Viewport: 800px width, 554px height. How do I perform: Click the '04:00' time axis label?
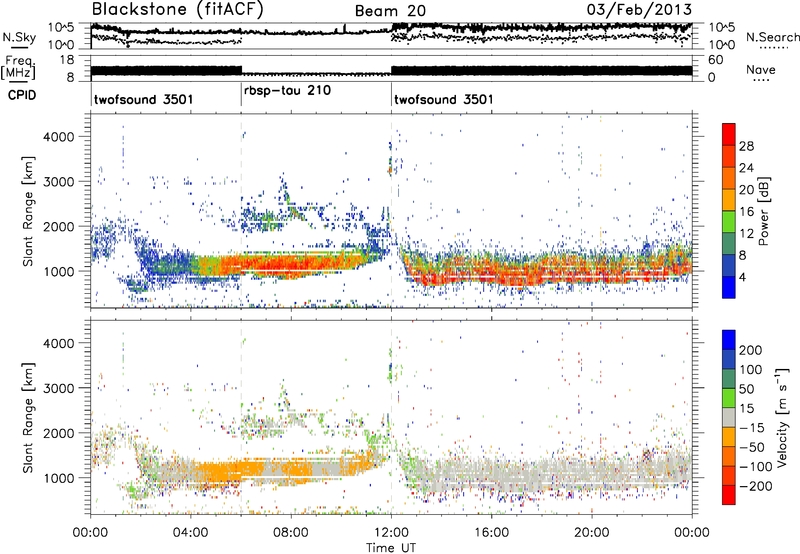[190, 533]
